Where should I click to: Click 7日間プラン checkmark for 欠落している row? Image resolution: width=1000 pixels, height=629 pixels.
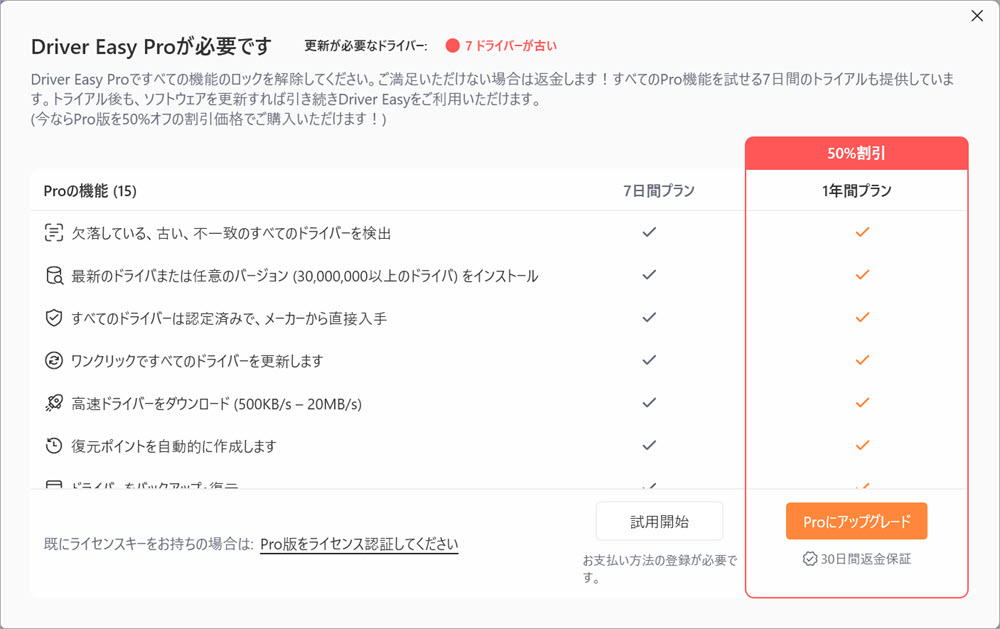(x=649, y=232)
